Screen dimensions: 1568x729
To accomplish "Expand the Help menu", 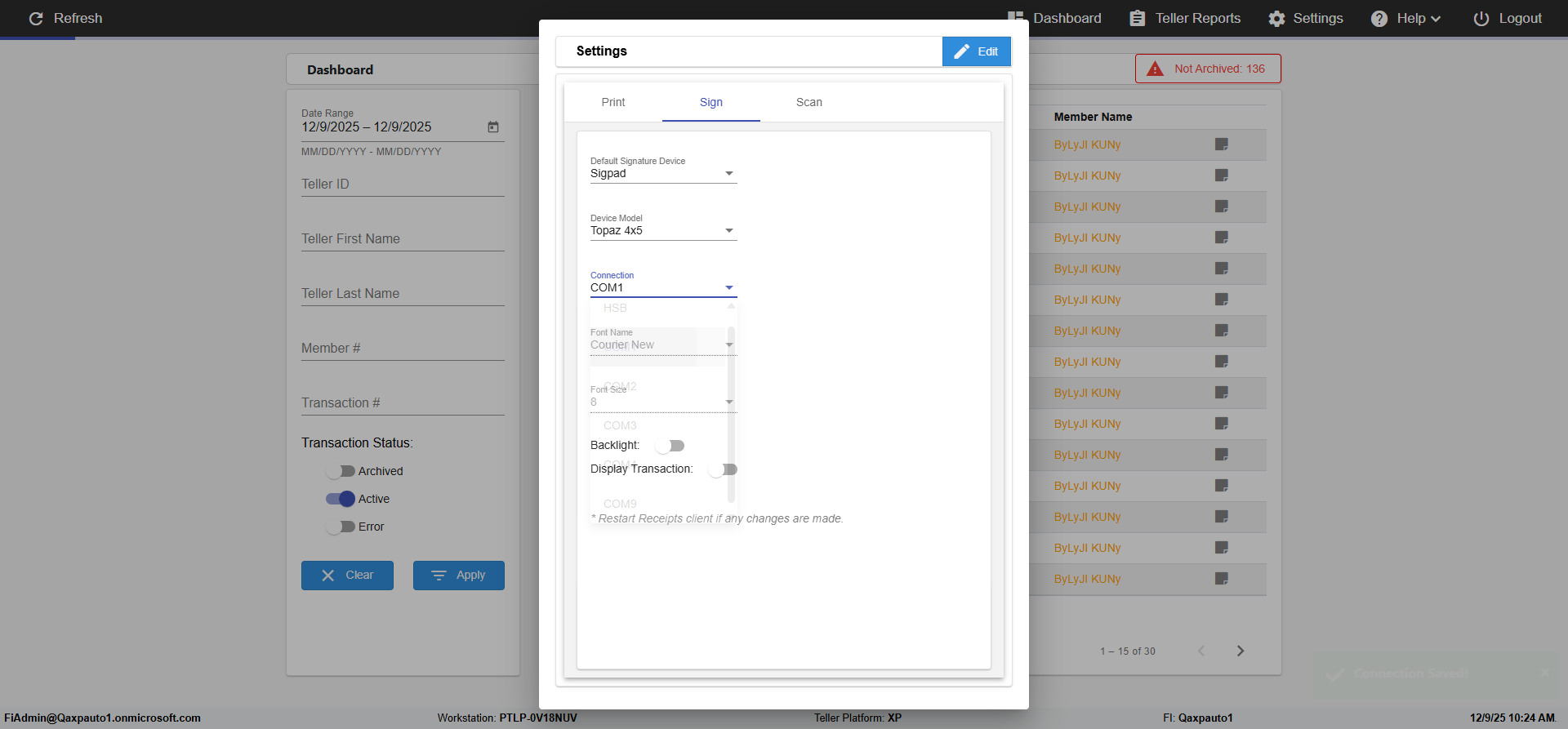I will click(x=1406, y=19).
